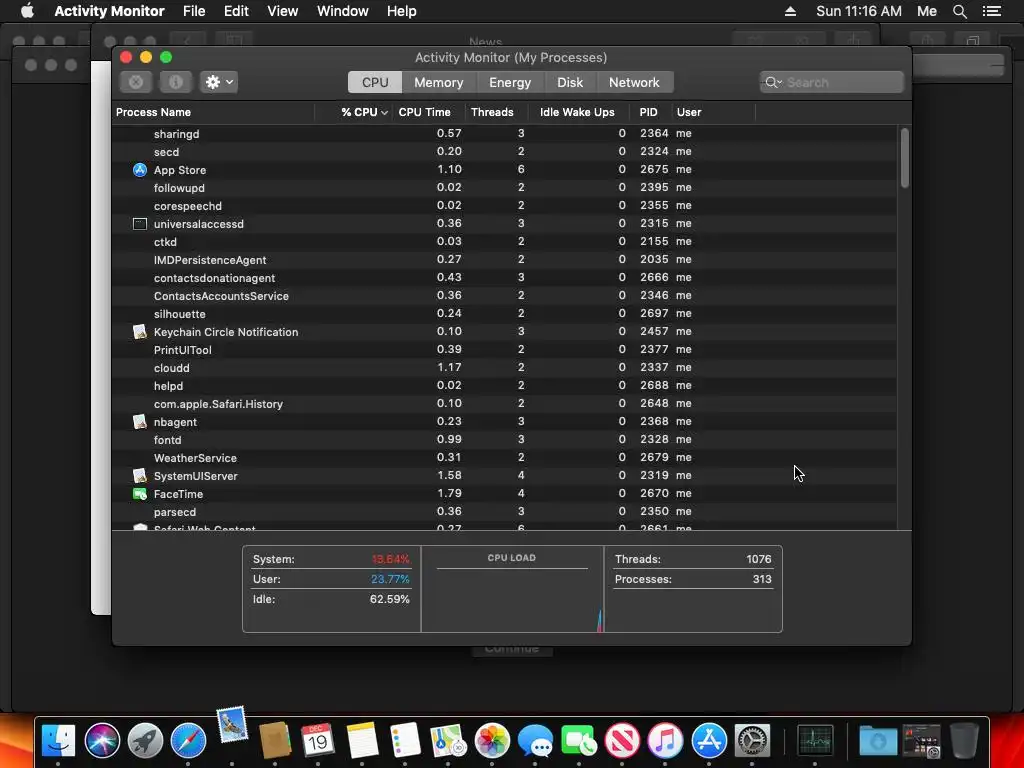Open the Apple menu
The height and width of the screenshot is (768, 1024).
pyautogui.click(x=27, y=11)
